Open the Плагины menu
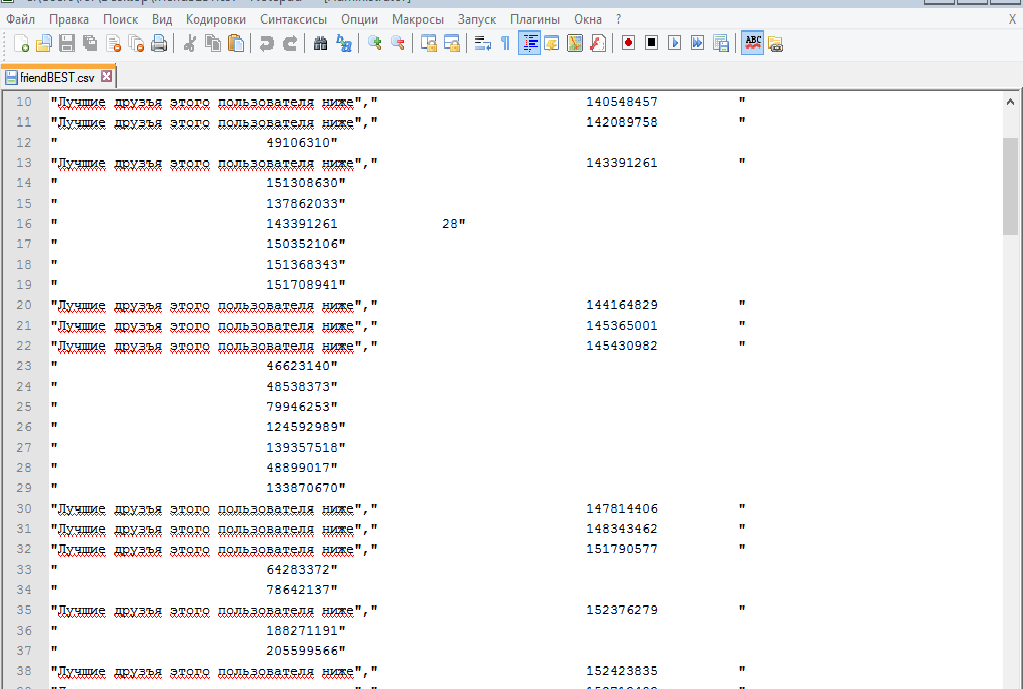The width and height of the screenshot is (1023, 689). point(534,20)
